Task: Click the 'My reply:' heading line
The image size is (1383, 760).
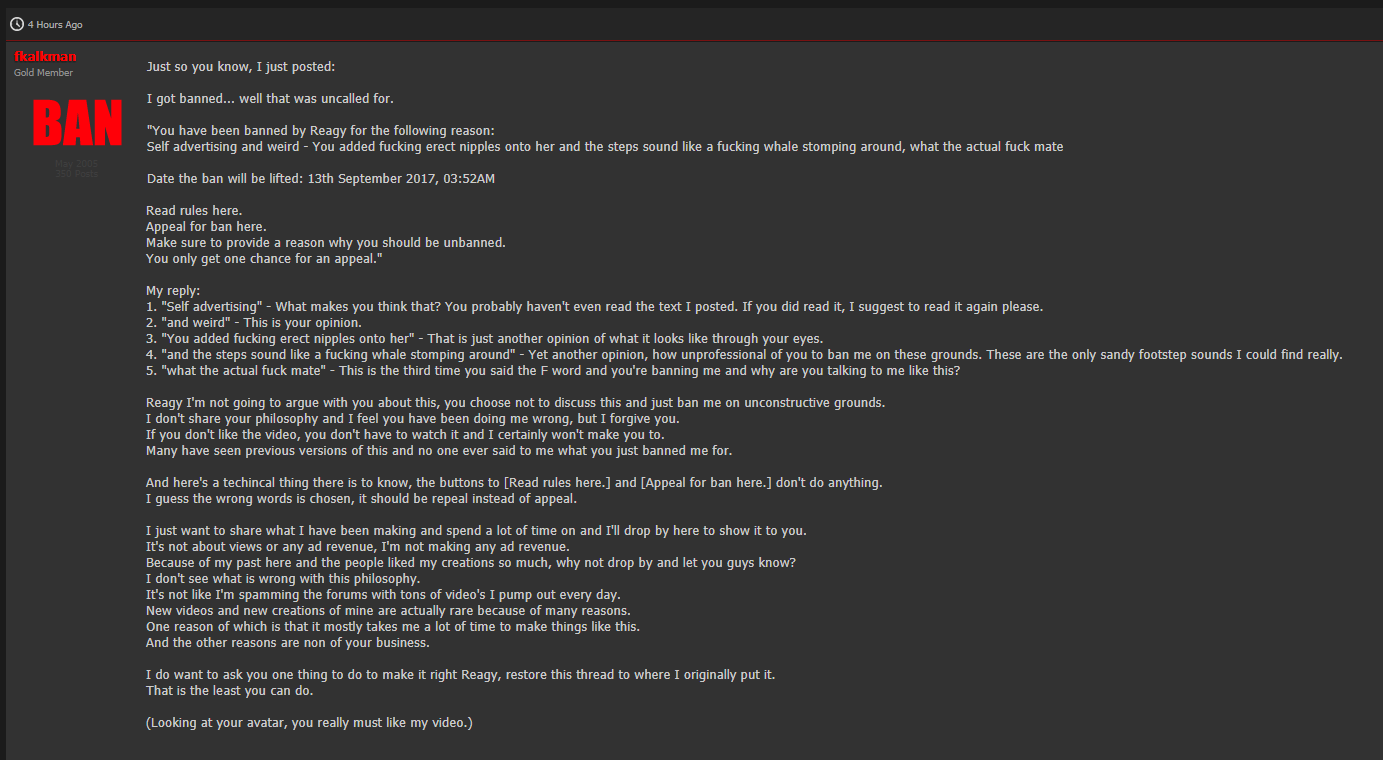Action: click(x=173, y=291)
